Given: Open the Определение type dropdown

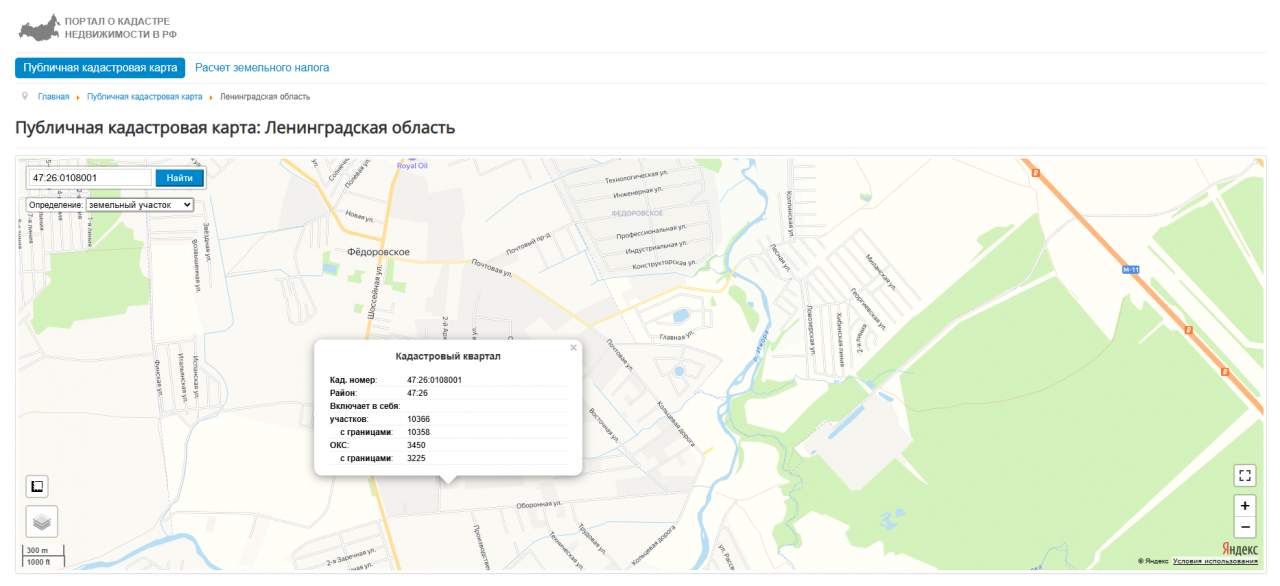Looking at the screenshot, I should point(139,205).
